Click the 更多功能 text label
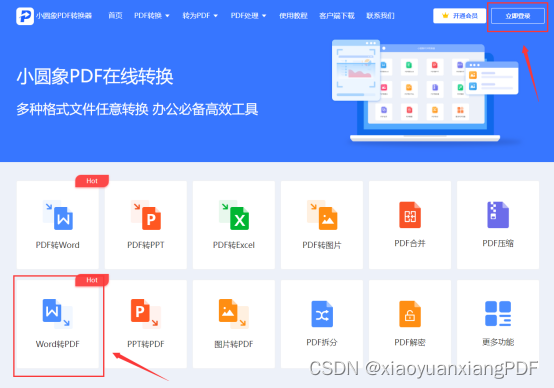Screen dimensions: 554x388 (x=498, y=342)
